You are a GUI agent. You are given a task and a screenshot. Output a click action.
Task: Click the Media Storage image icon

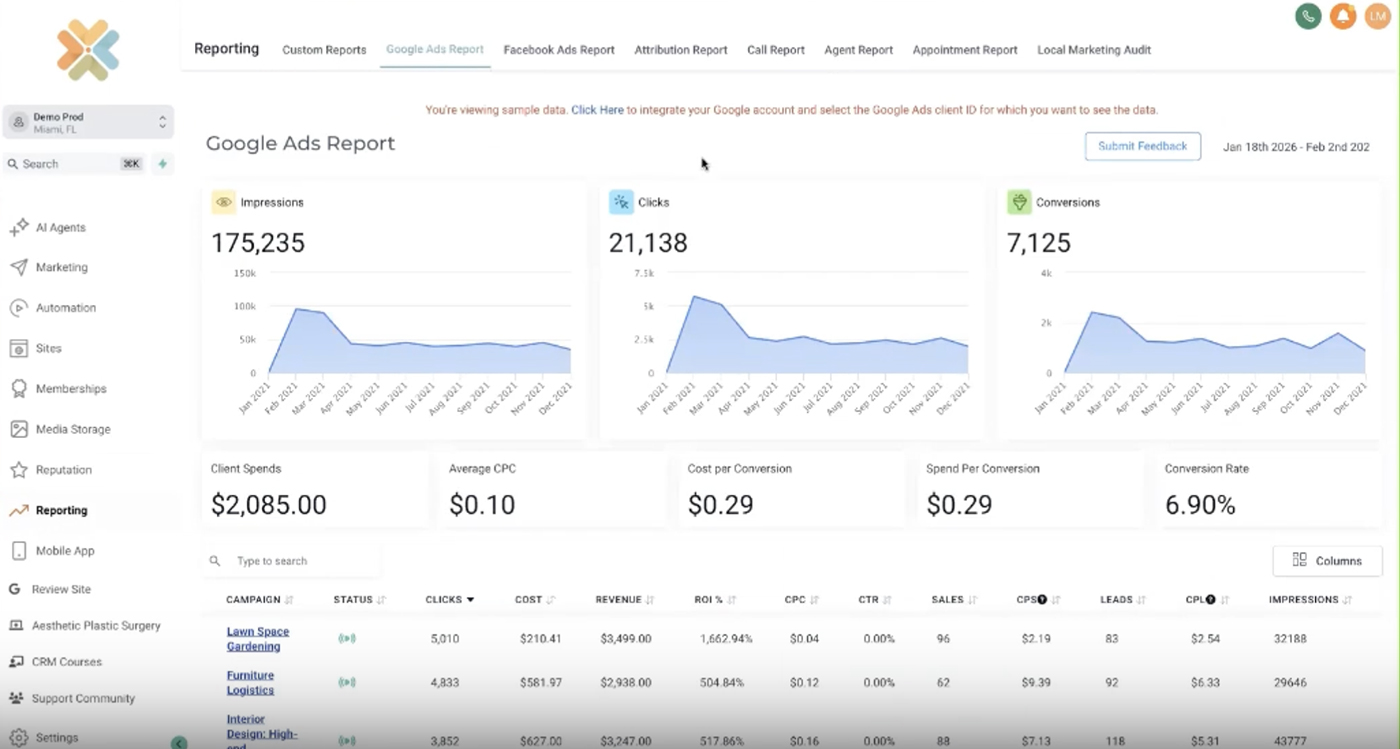tap(18, 429)
